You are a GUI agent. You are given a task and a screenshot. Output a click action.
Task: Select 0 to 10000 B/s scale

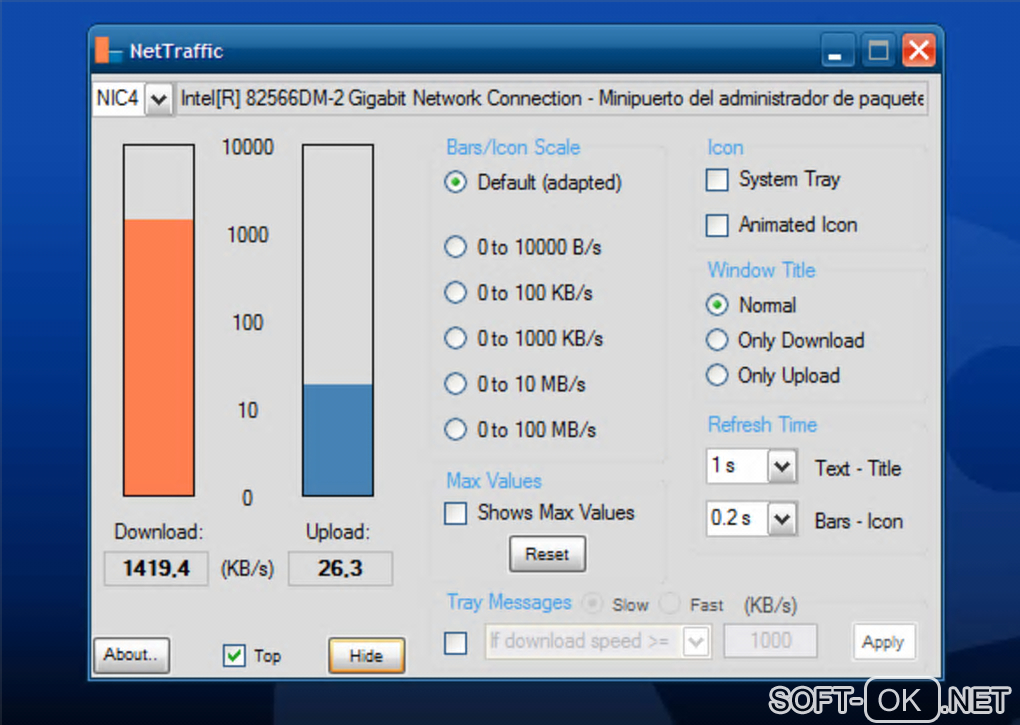point(455,247)
